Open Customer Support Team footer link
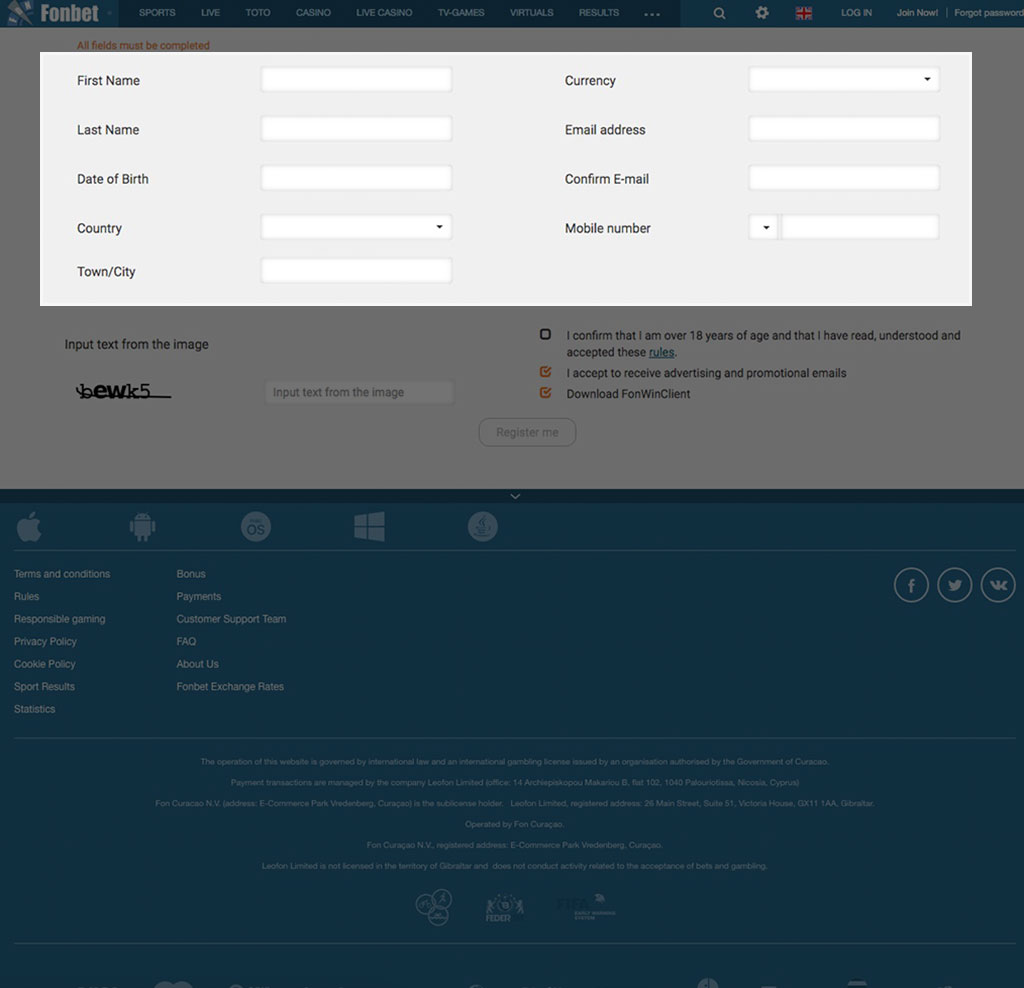The height and width of the screenshot is (988, 1024). (x=231, y=618)
